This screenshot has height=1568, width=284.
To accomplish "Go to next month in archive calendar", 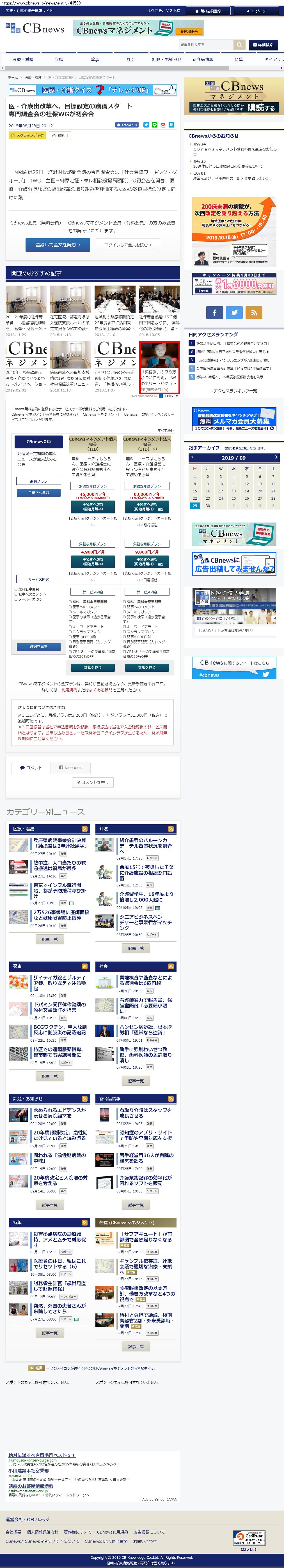I will pyautogui.click(x=276, y=457).
